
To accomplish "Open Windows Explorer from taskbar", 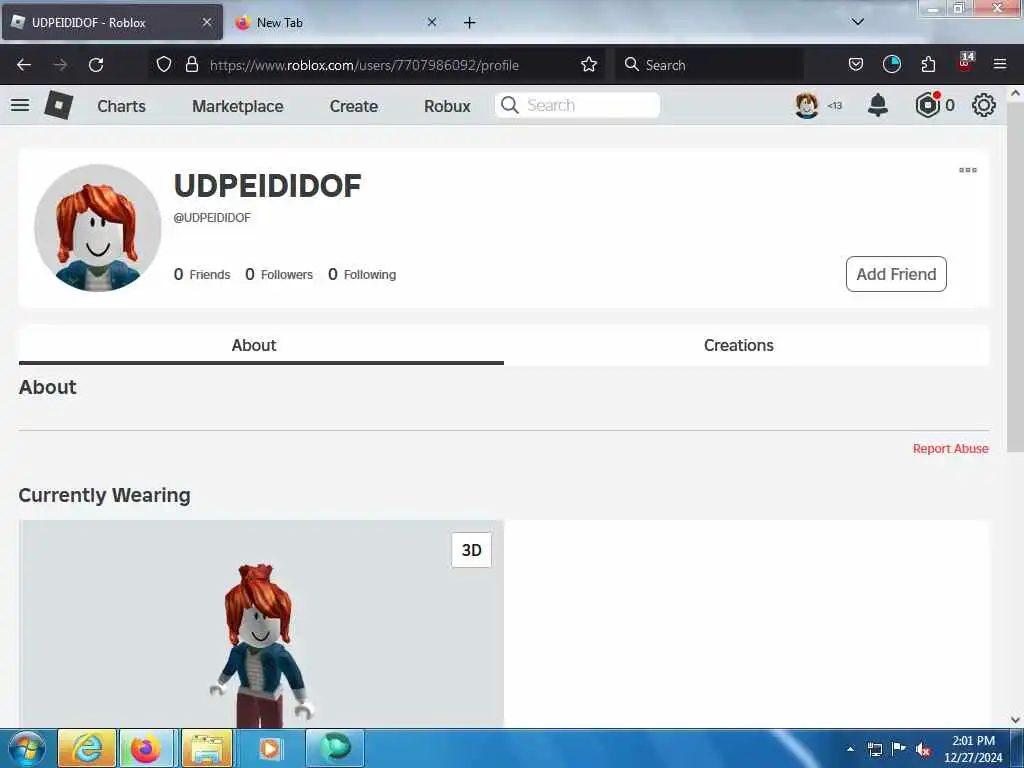I will (207, 748).
